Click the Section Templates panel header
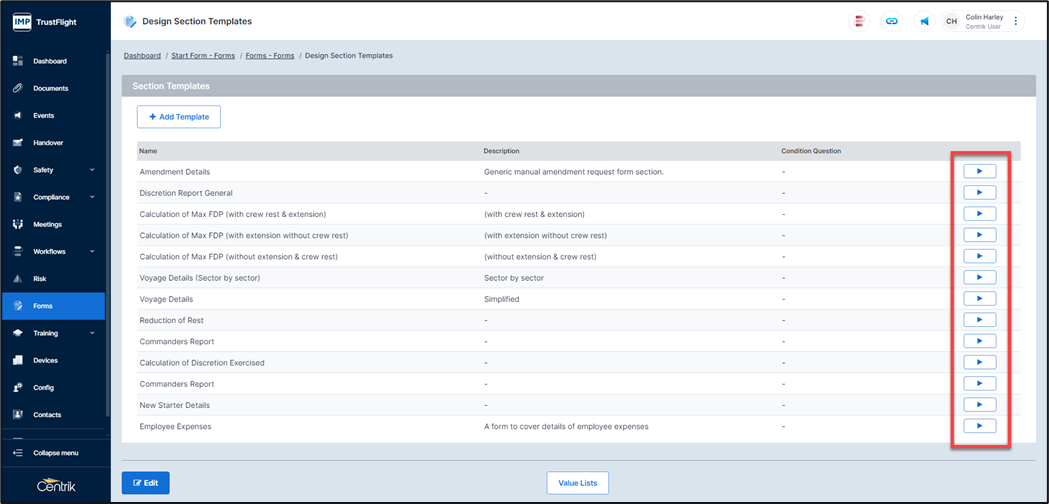1049x504 pixels. pos(578,86)
